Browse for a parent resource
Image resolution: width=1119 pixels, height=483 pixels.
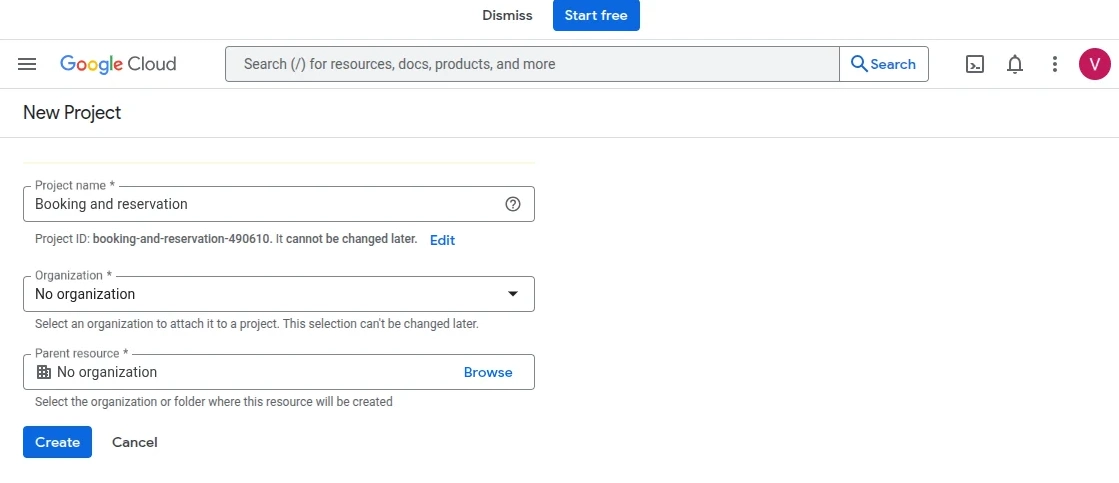point(488,372)
